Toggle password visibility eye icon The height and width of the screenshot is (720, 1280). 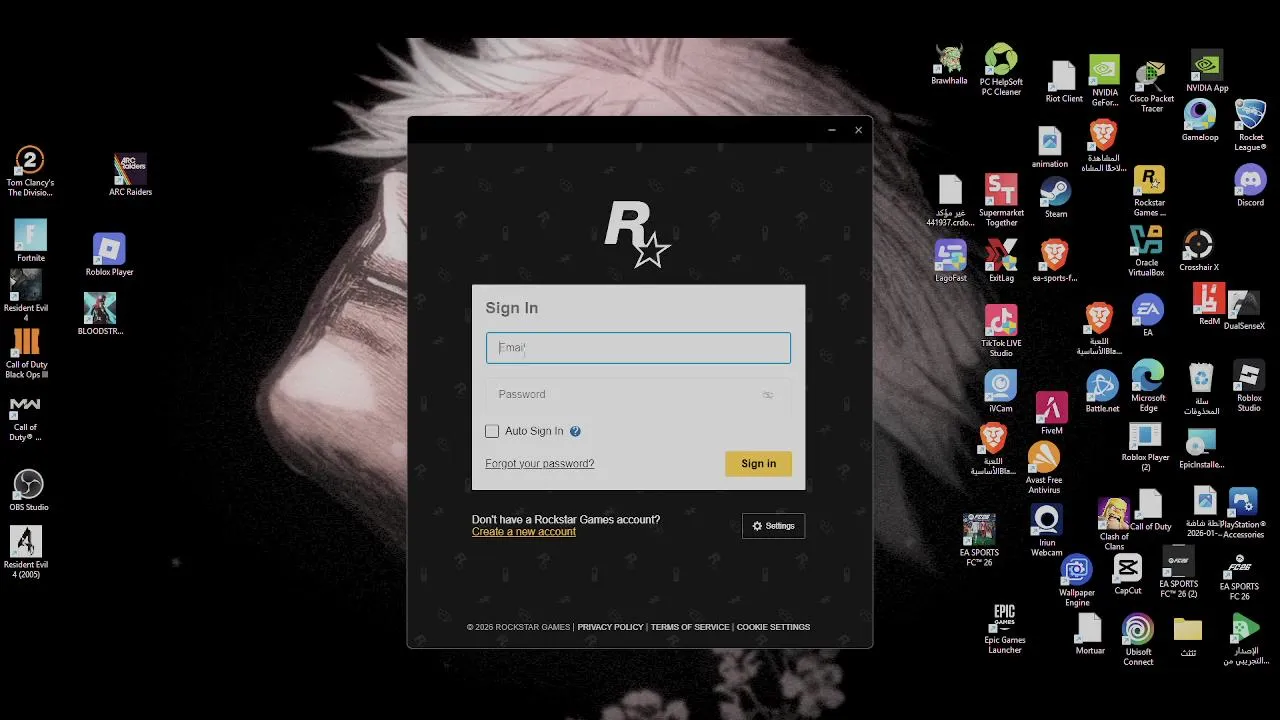pyautogui.click(x=768, y=395)
